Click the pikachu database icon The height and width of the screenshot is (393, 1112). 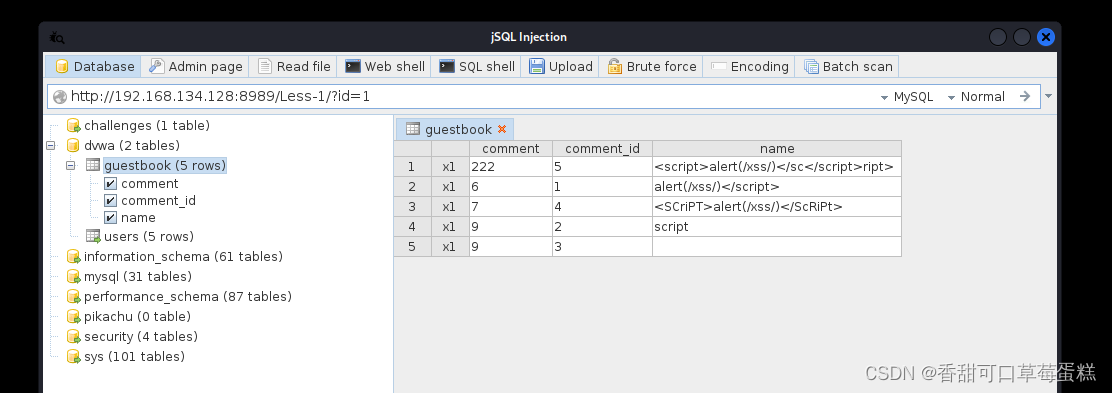[x=73, y=316]
